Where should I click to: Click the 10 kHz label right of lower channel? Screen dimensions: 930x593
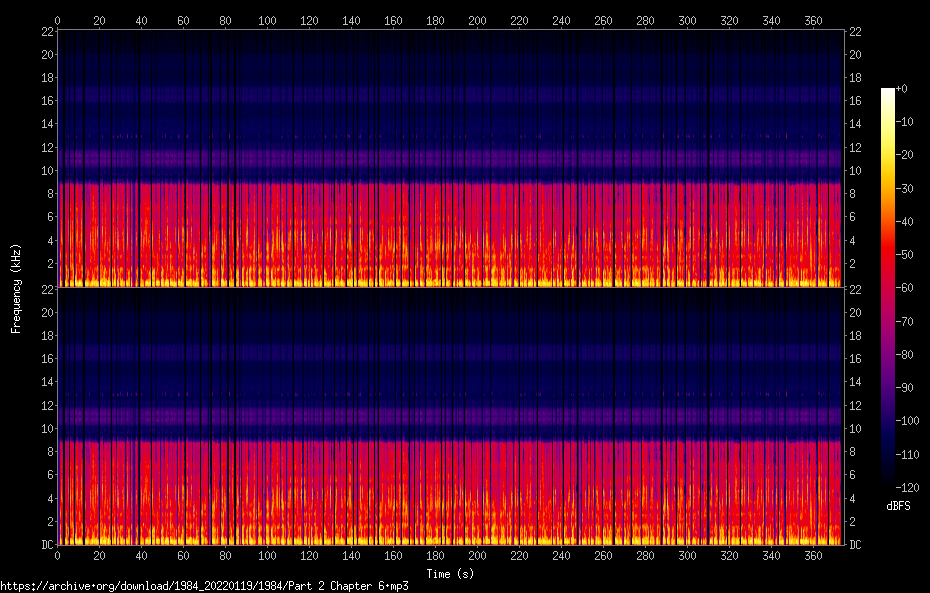coord(855,429)
